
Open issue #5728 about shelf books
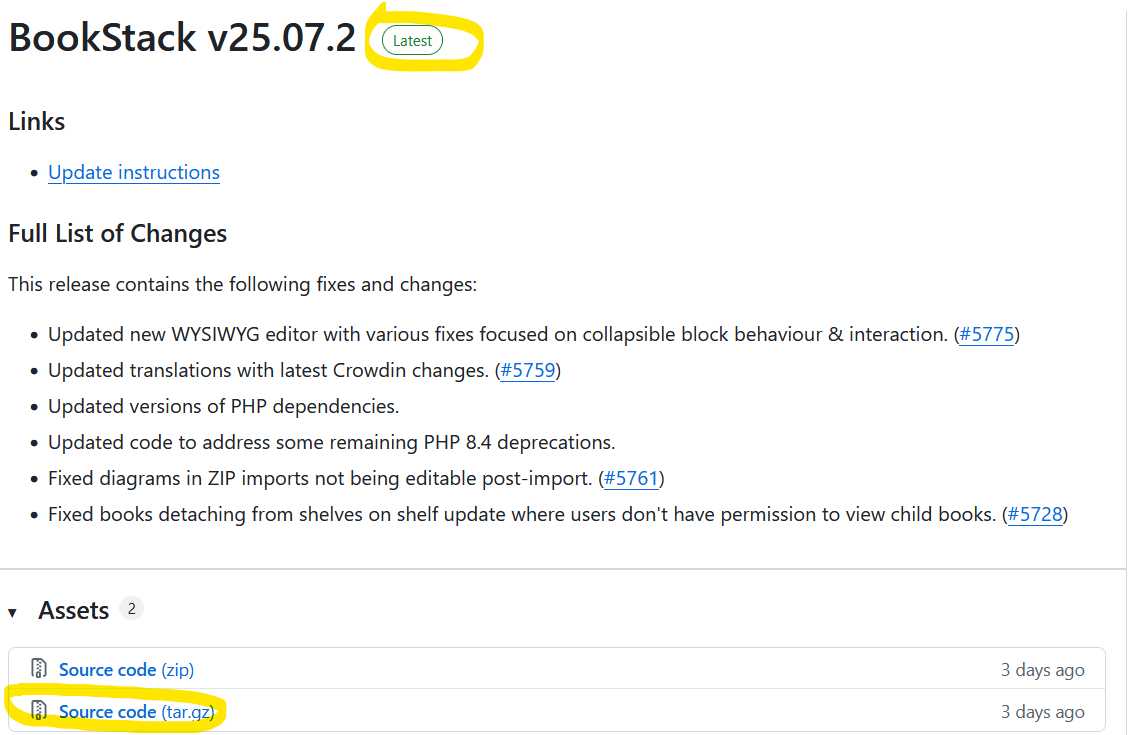pyautogui.click(x=1034, y=514)
